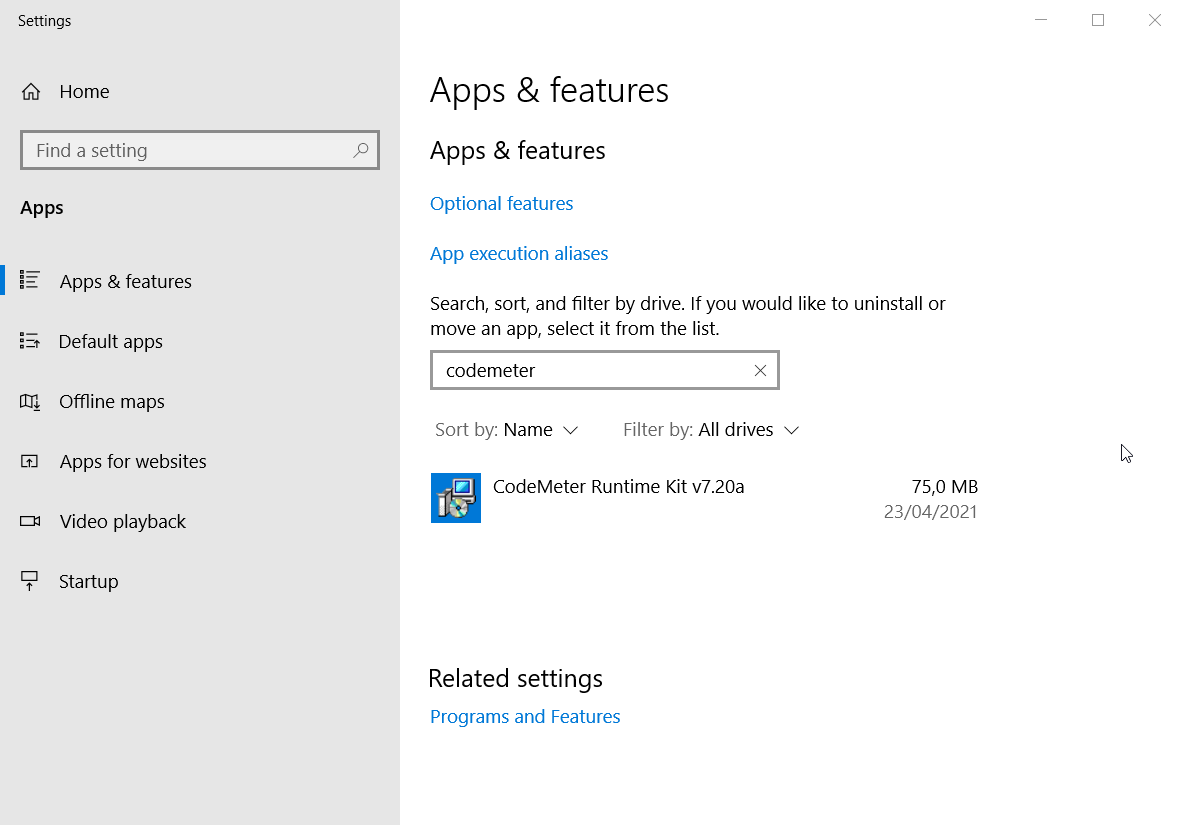The height and width of the screenshot is (825, 1184).
Task: Click the Video playback sidebar icon
Action: click(x=29, y=521)
